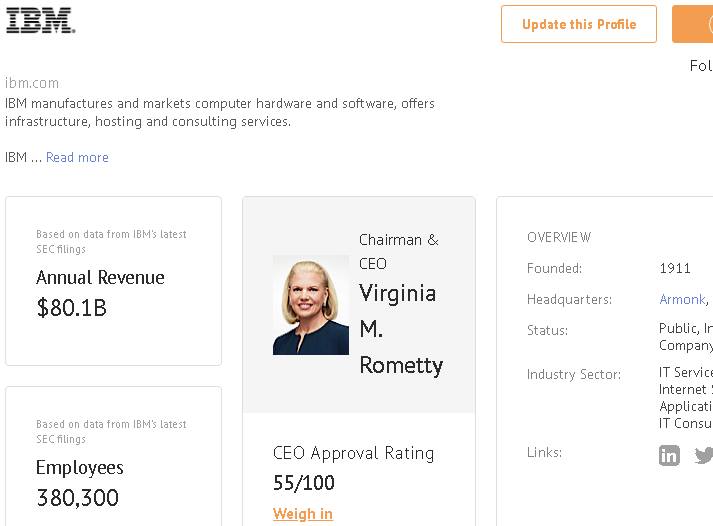The width and height of the screenshot is (713, 526).
Task: Click the $80.1B Annual Revenue figure
Action: point(71,308)
